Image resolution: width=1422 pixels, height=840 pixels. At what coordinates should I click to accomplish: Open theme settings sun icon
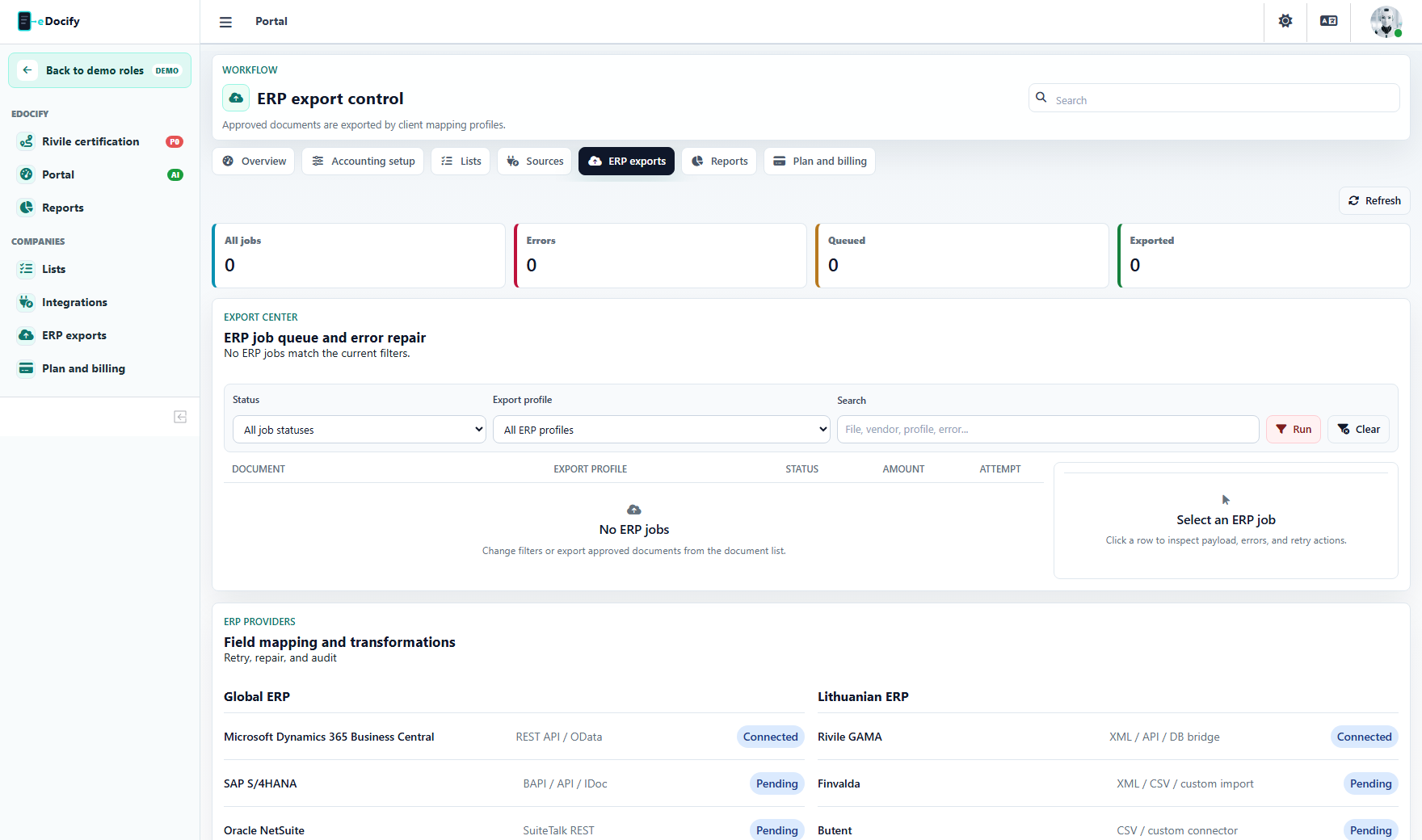(1285, 21)
